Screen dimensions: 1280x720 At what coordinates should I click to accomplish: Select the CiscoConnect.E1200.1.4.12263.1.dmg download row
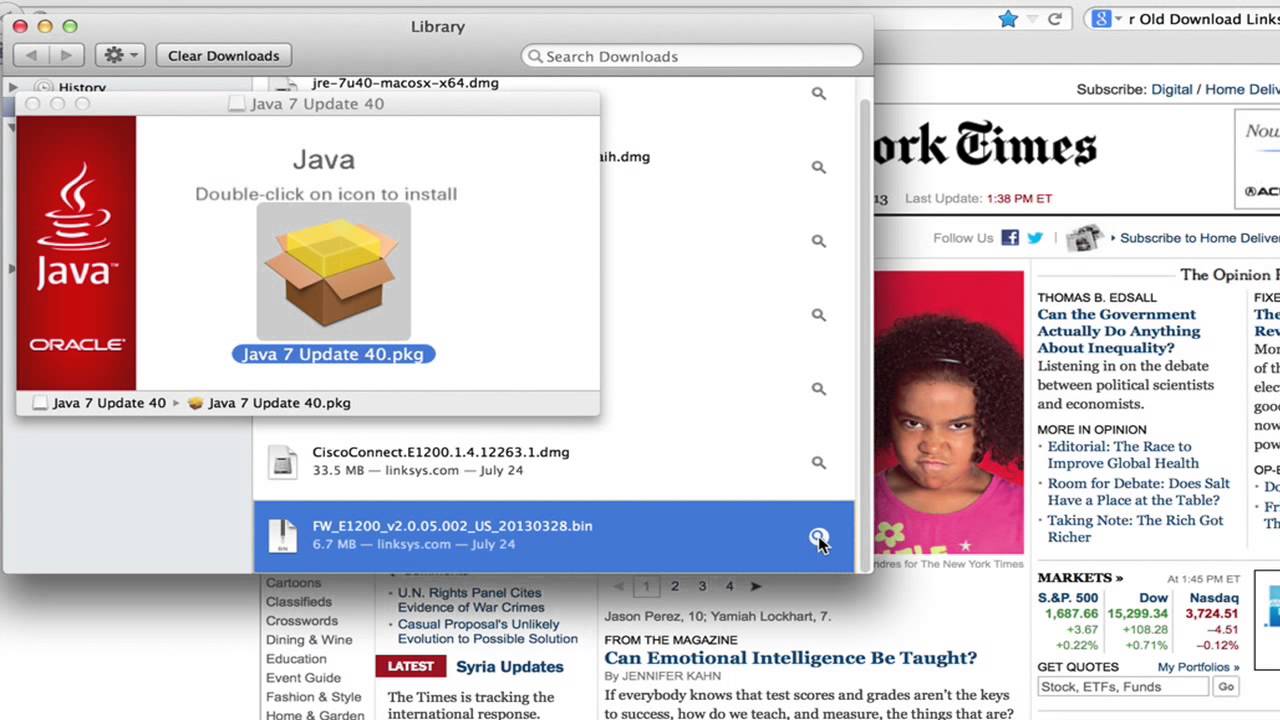[554, 462]
